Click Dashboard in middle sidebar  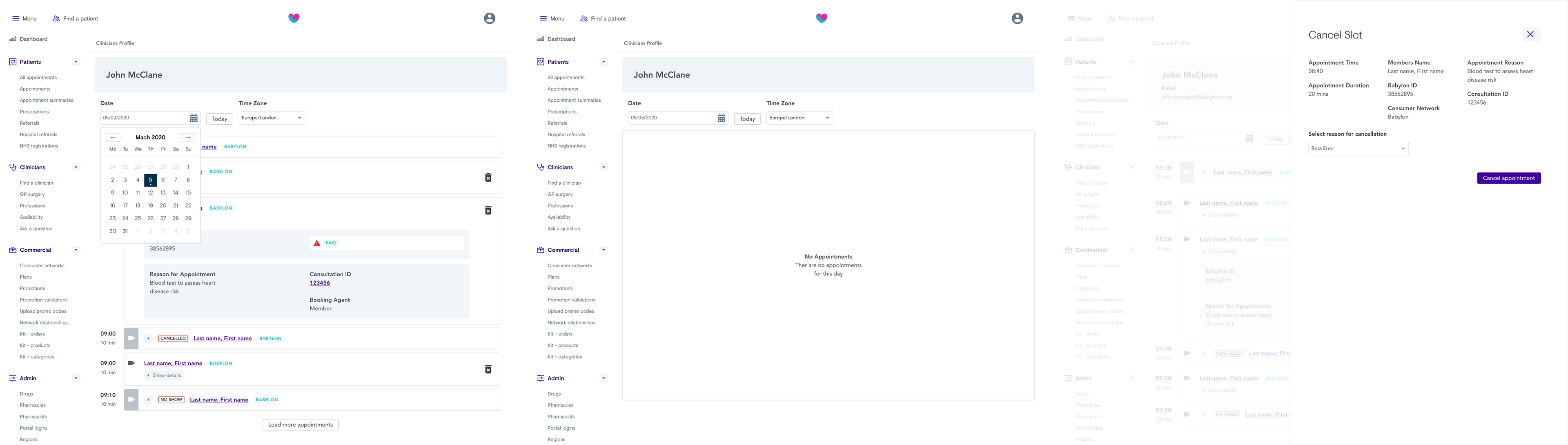point(561,39)
